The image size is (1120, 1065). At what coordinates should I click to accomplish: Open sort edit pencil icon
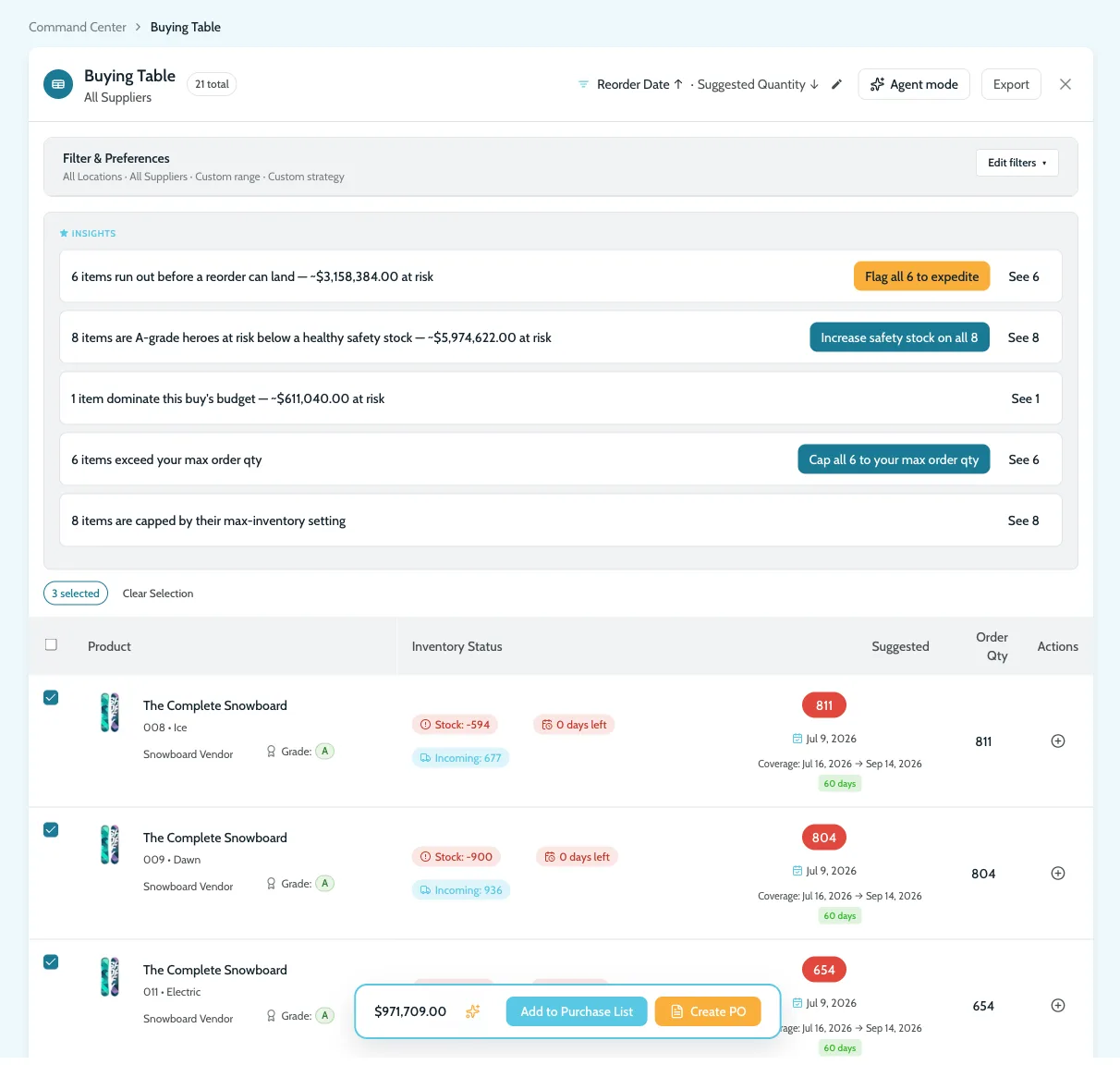pos(836,84)
